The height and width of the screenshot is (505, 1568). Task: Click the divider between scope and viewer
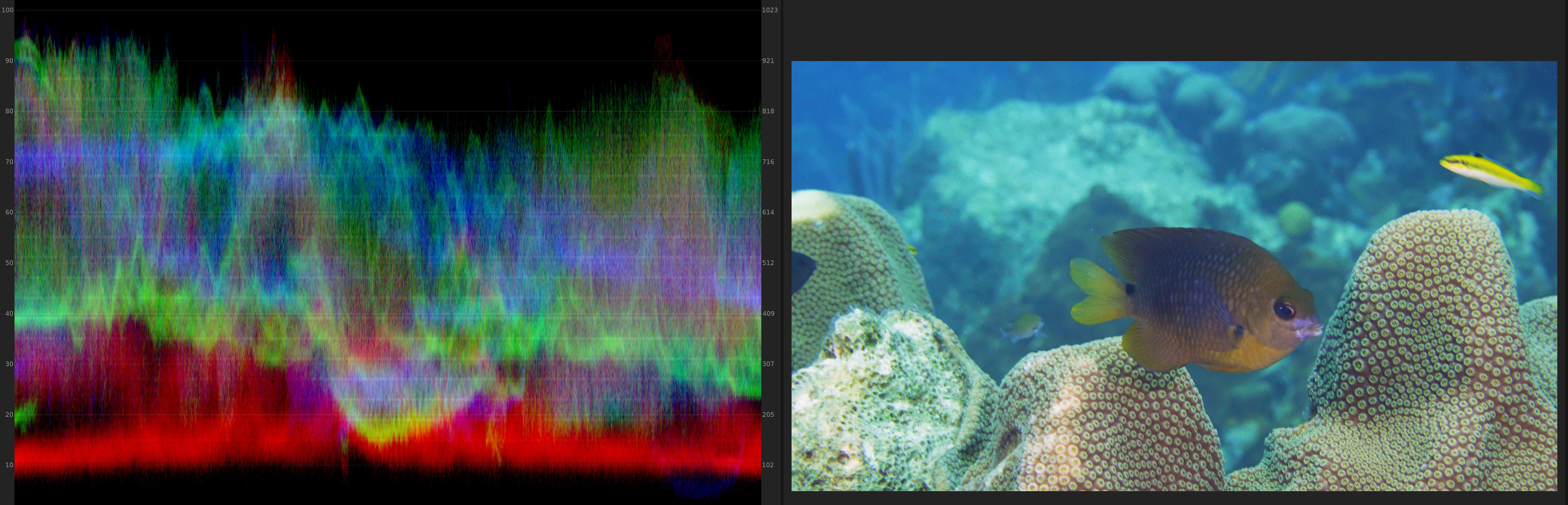coord(781,252)
